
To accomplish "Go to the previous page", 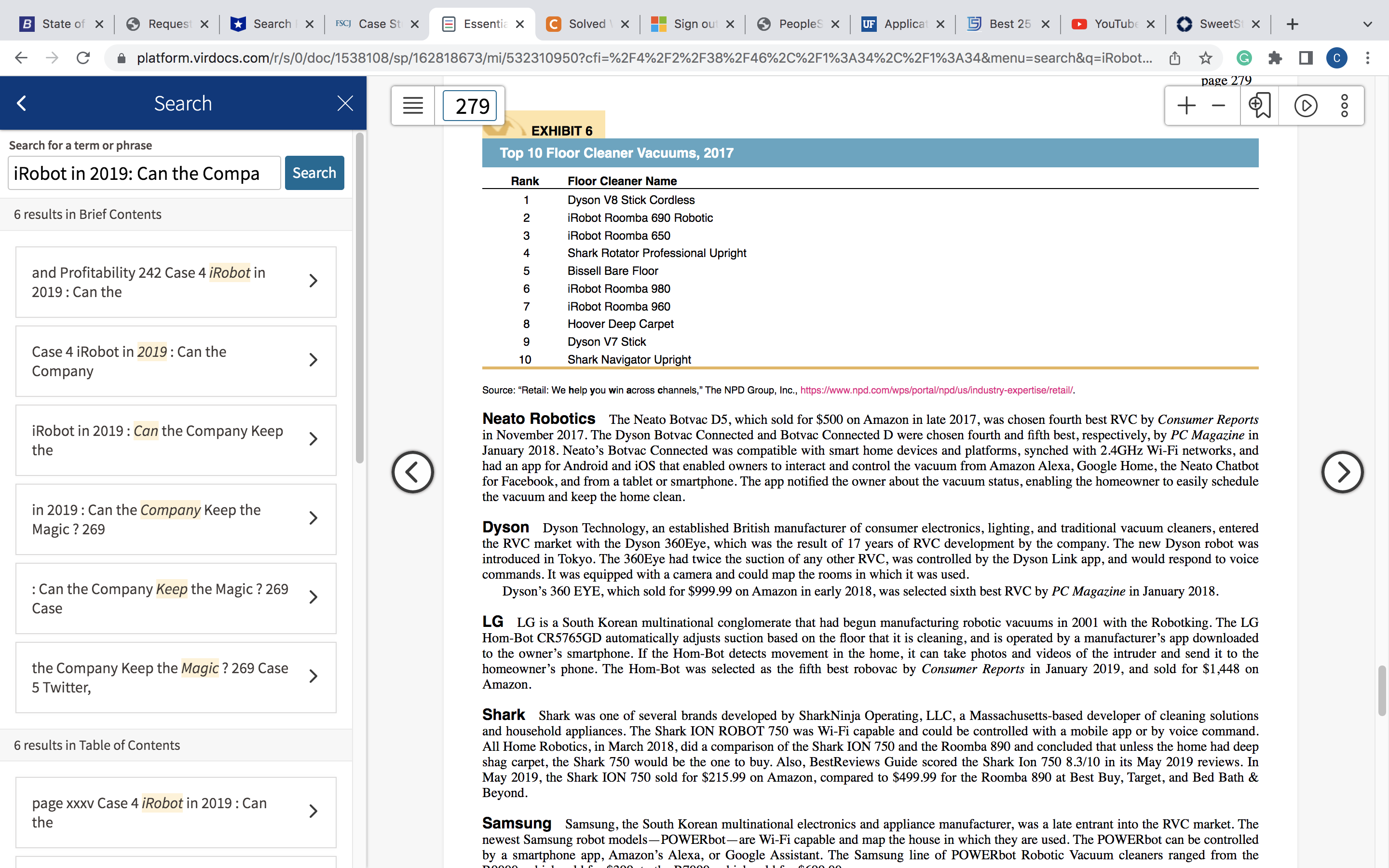I will pyautogui.click(x=413, y=472).
